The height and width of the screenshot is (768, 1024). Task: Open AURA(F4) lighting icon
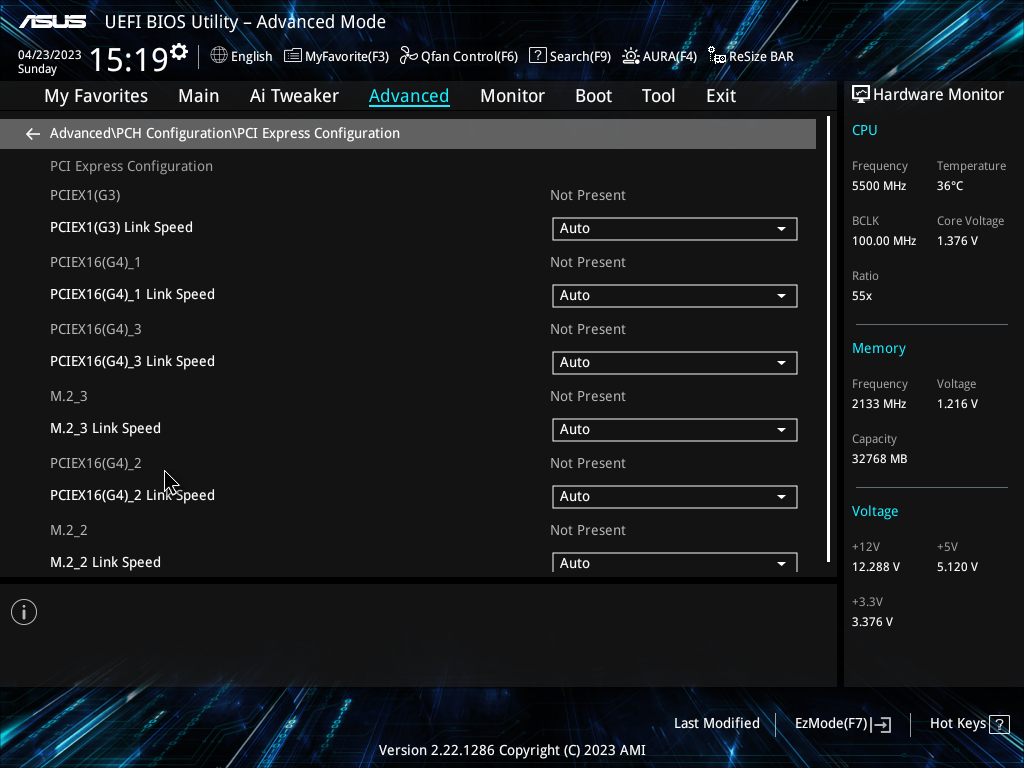631,56
